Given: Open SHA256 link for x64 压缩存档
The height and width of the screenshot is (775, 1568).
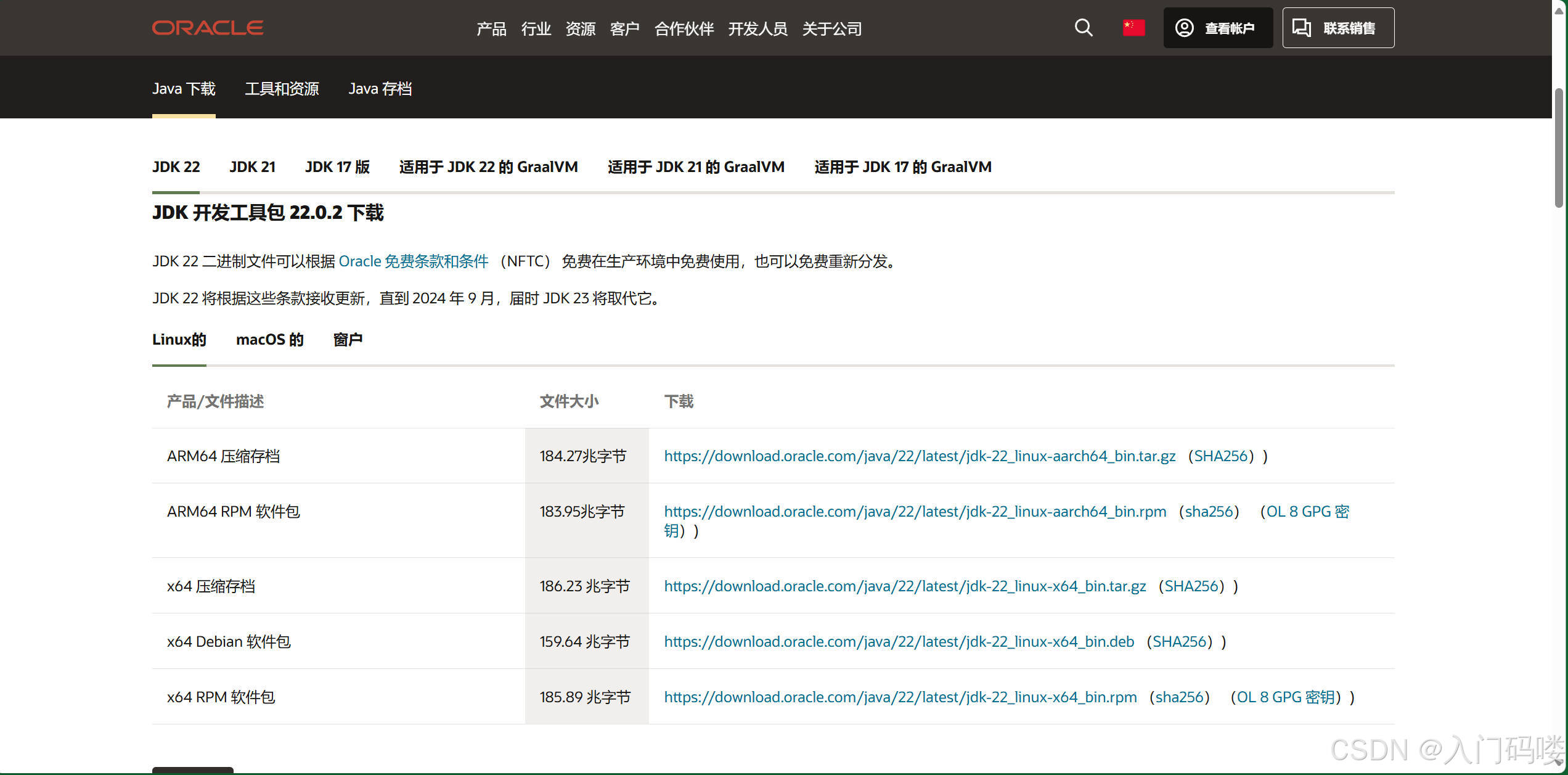Looking at the screenshot, I should tap(1191, 586).
